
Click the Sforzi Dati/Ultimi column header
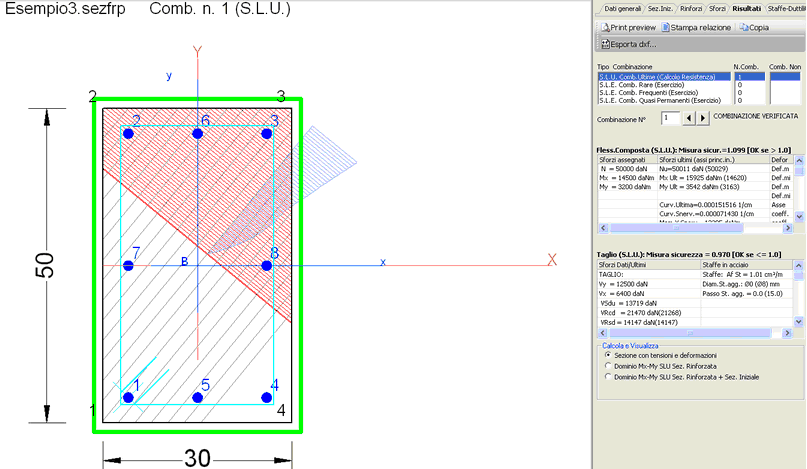[x=648, y=265]
